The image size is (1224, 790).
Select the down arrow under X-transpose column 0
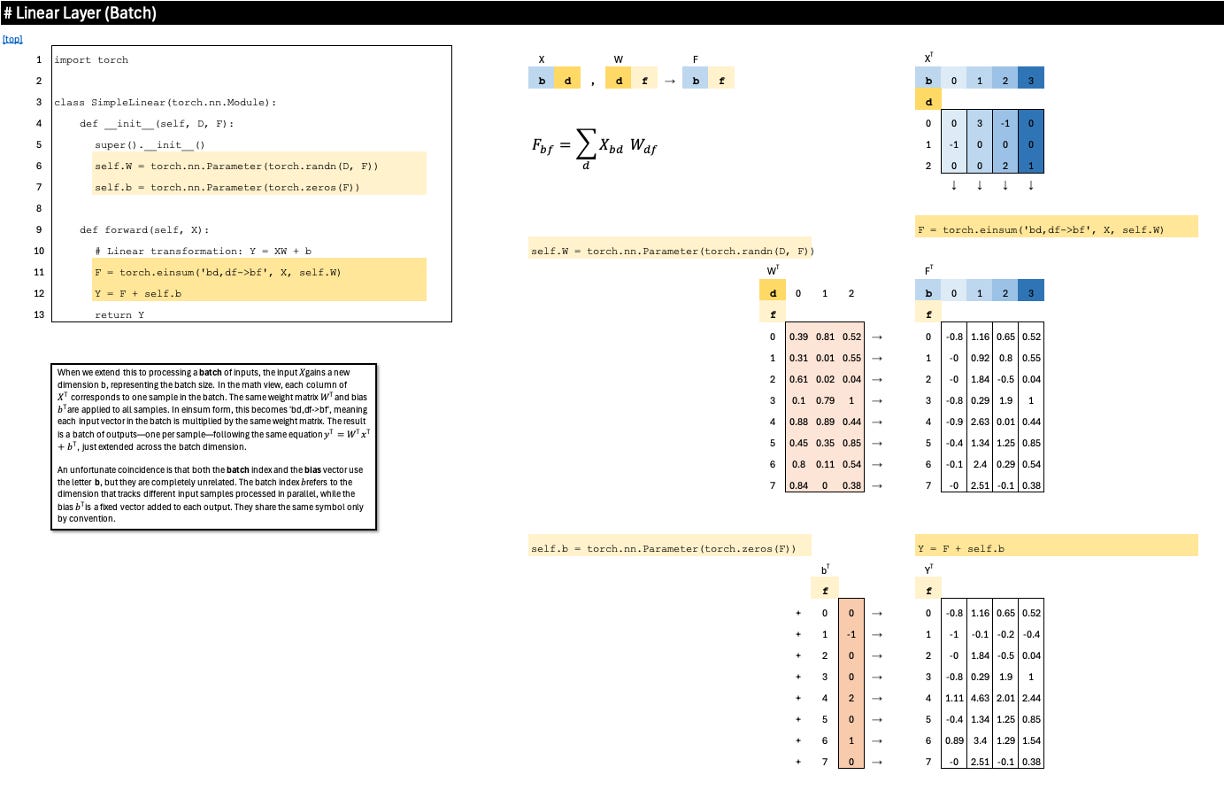(x=952, y=185)
